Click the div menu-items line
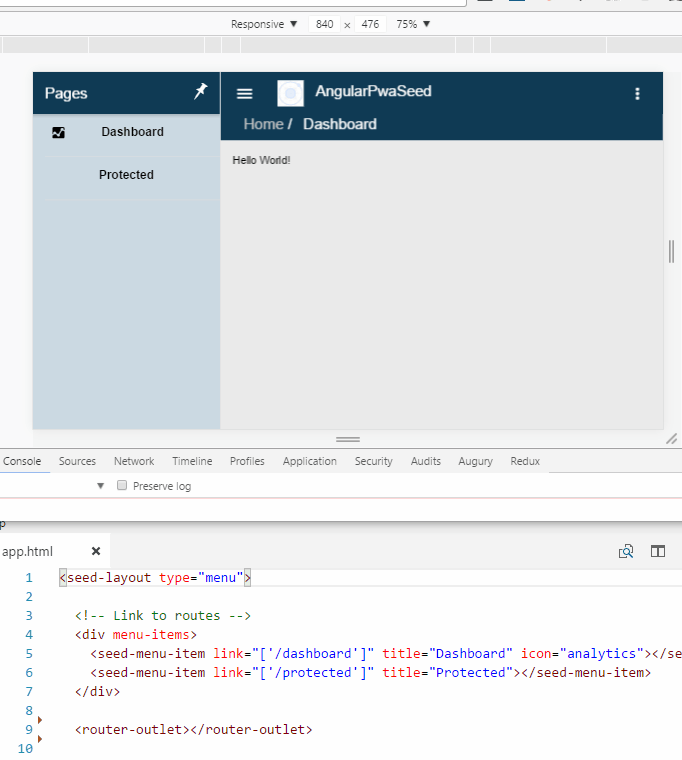The width and height of the screenshot is (682, 760). 136,634
